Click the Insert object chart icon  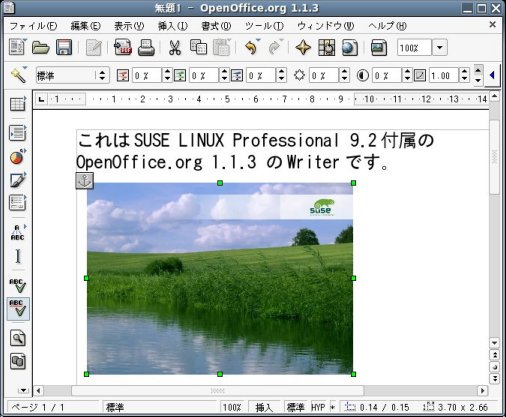pyautogui.click(x=18, y=157)
